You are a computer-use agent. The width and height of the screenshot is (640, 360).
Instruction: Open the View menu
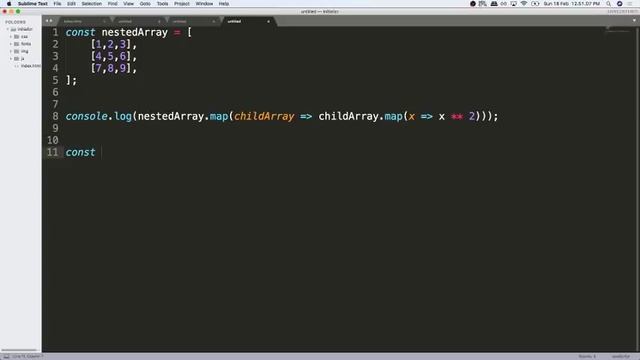(129, 4)
